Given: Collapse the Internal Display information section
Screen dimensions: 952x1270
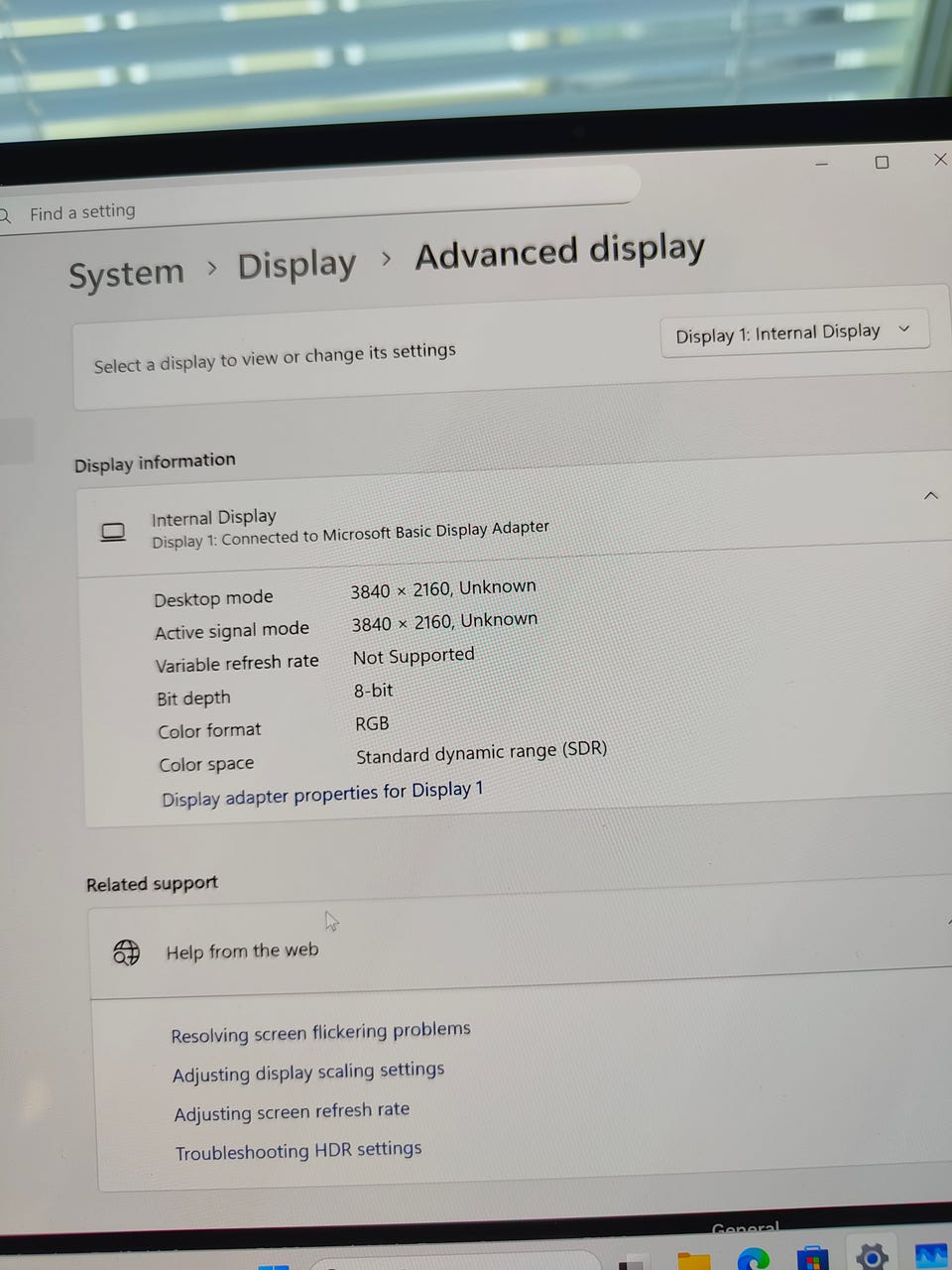Looking at the screenshot, I should tap(930, 495).
